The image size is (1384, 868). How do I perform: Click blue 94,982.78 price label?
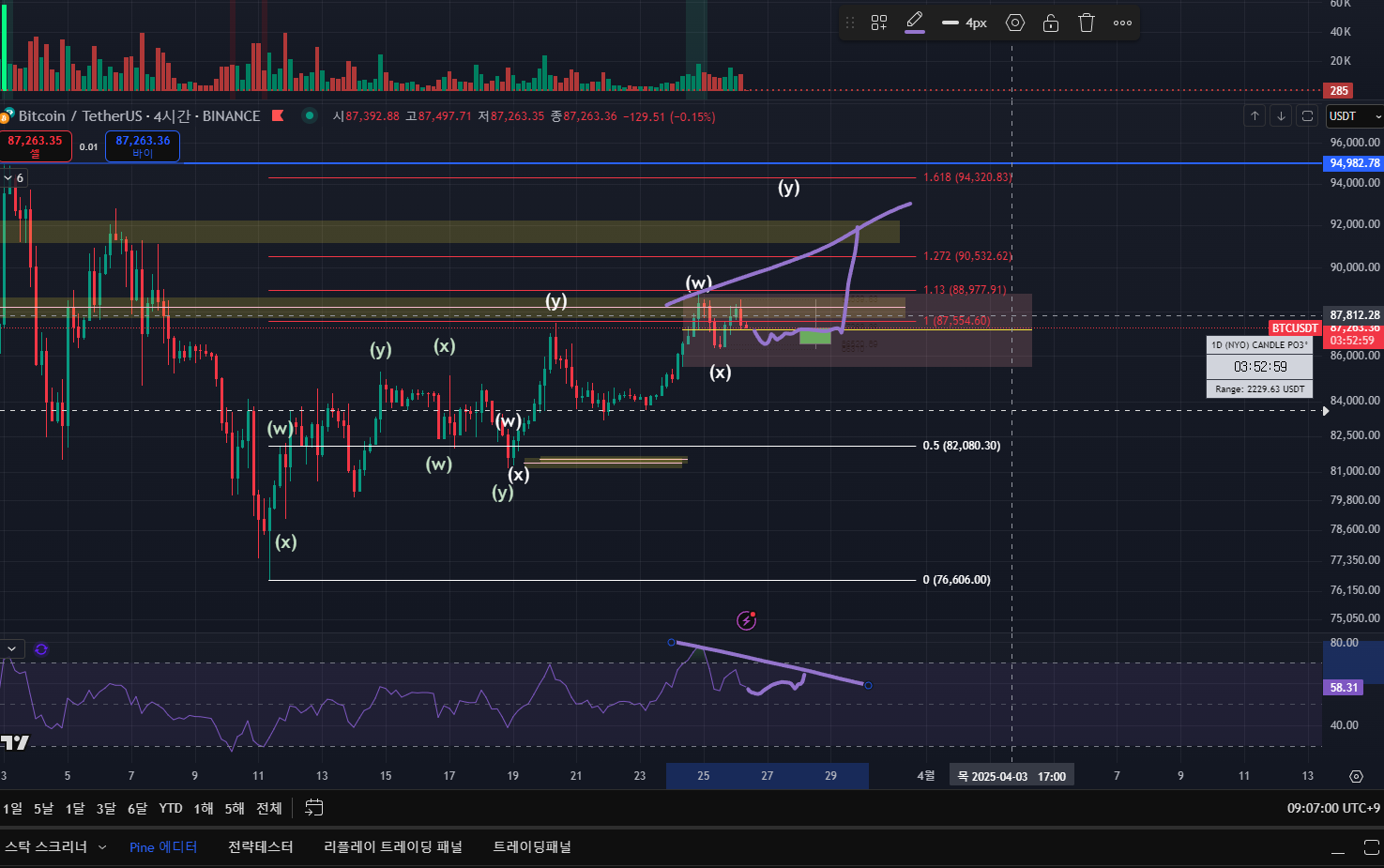[1353, 163]
